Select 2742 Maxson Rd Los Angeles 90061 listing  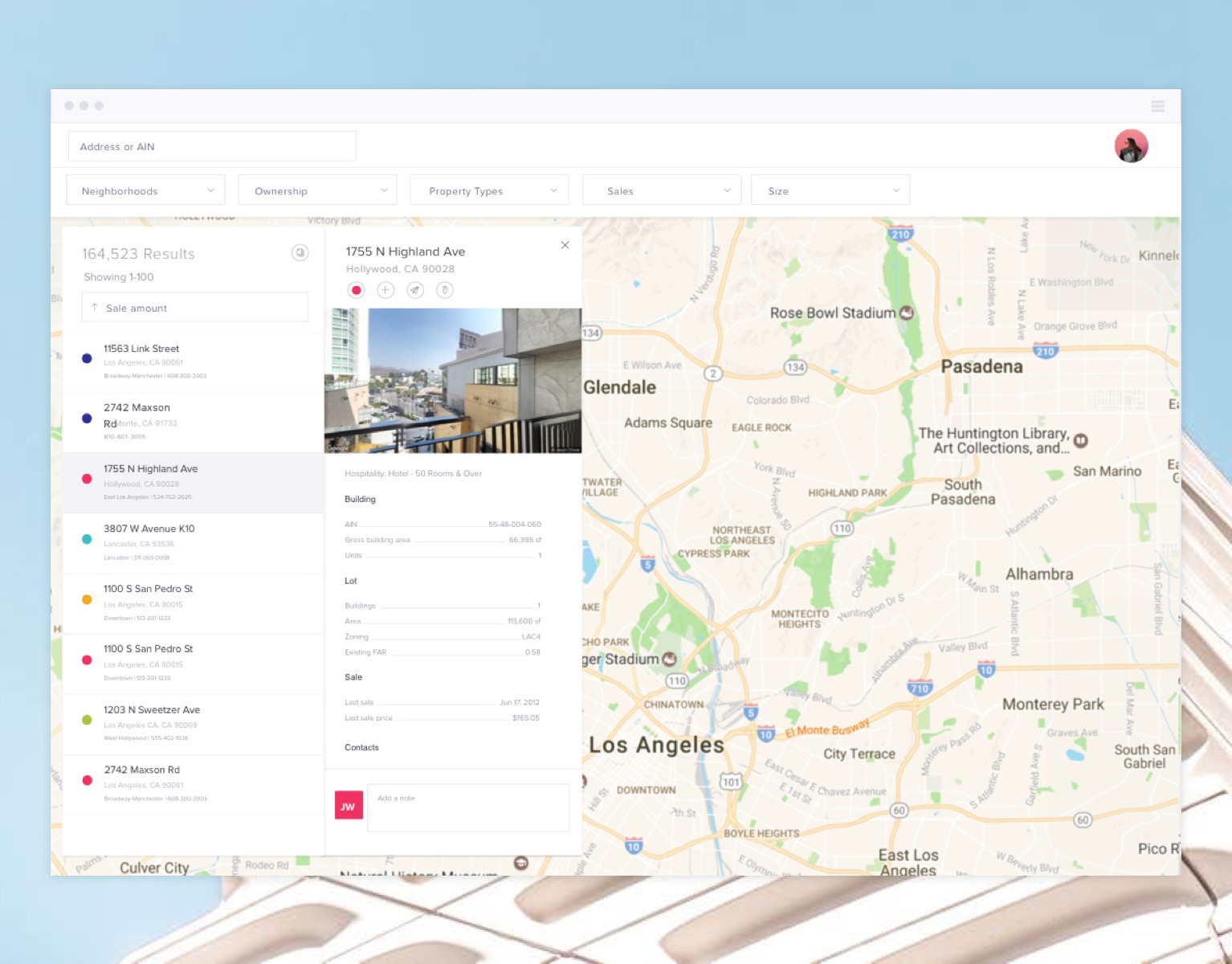(x=194, y=784)
